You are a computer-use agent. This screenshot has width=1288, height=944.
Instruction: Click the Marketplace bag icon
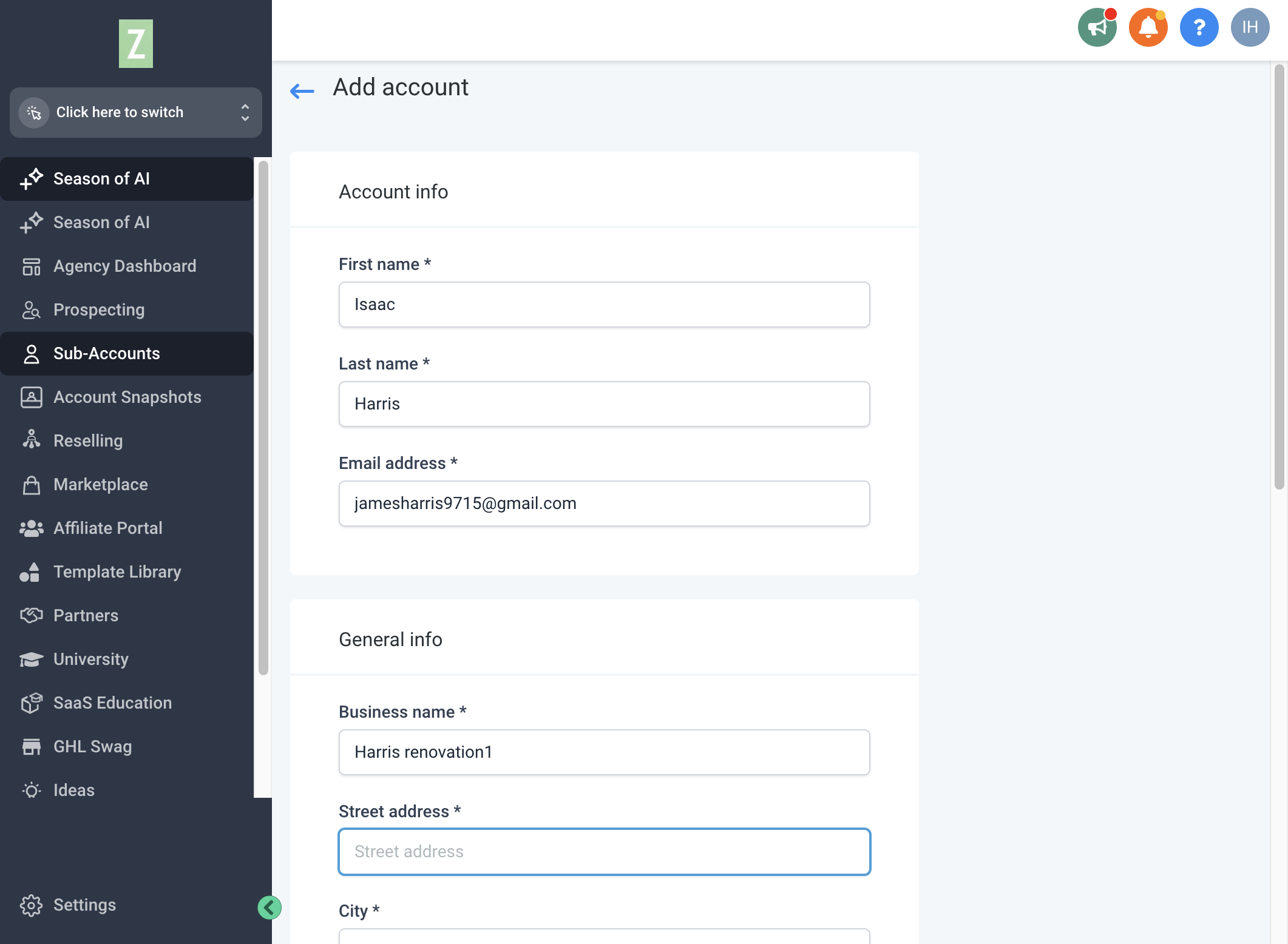31,485
